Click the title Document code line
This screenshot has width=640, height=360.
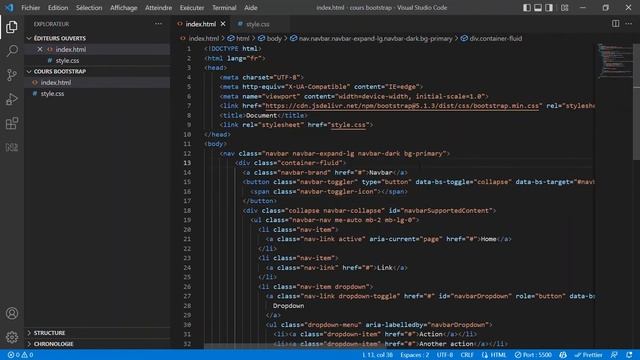tap(263, 116)
